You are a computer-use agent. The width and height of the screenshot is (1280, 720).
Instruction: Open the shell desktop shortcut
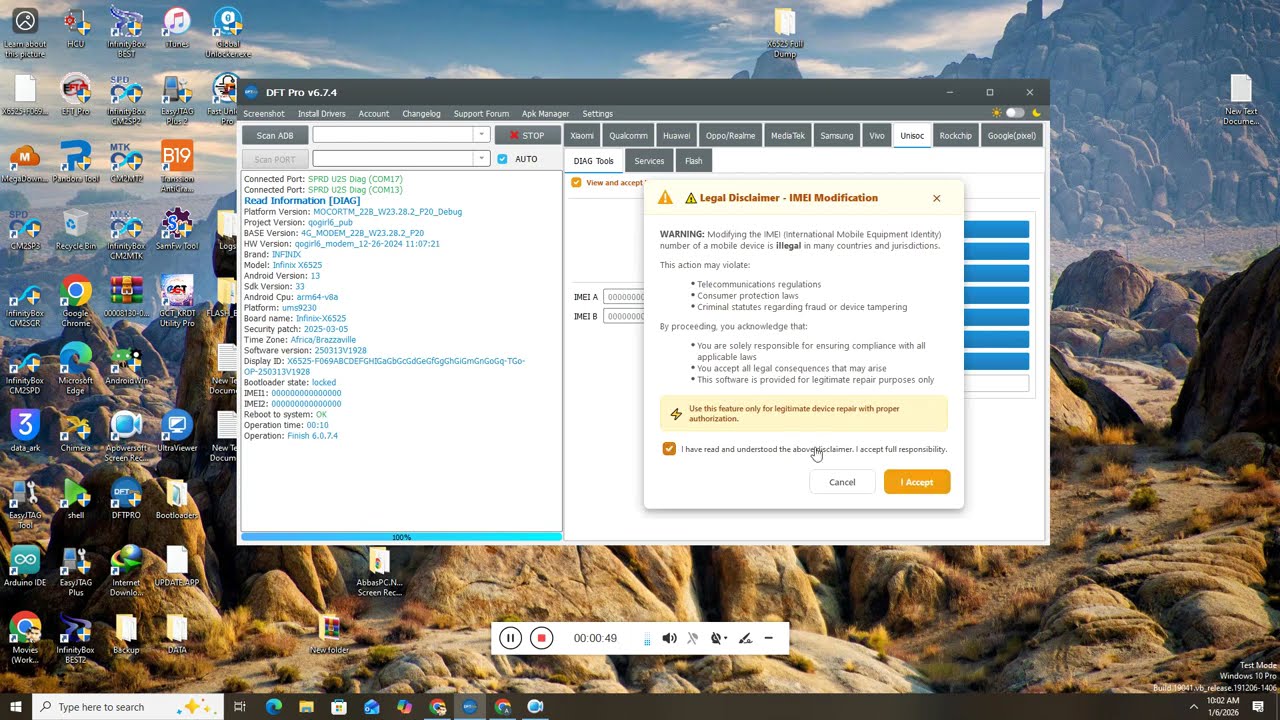tap(75, 498)
